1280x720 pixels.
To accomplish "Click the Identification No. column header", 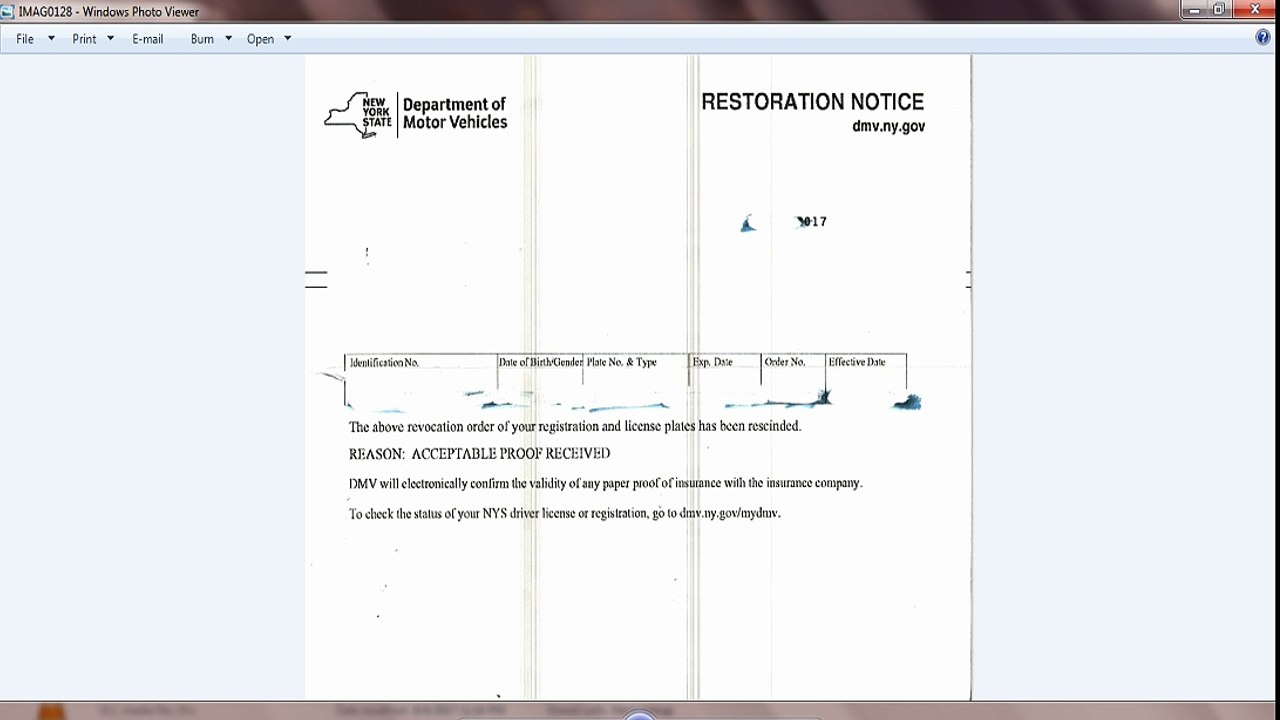I will [384, 362].
